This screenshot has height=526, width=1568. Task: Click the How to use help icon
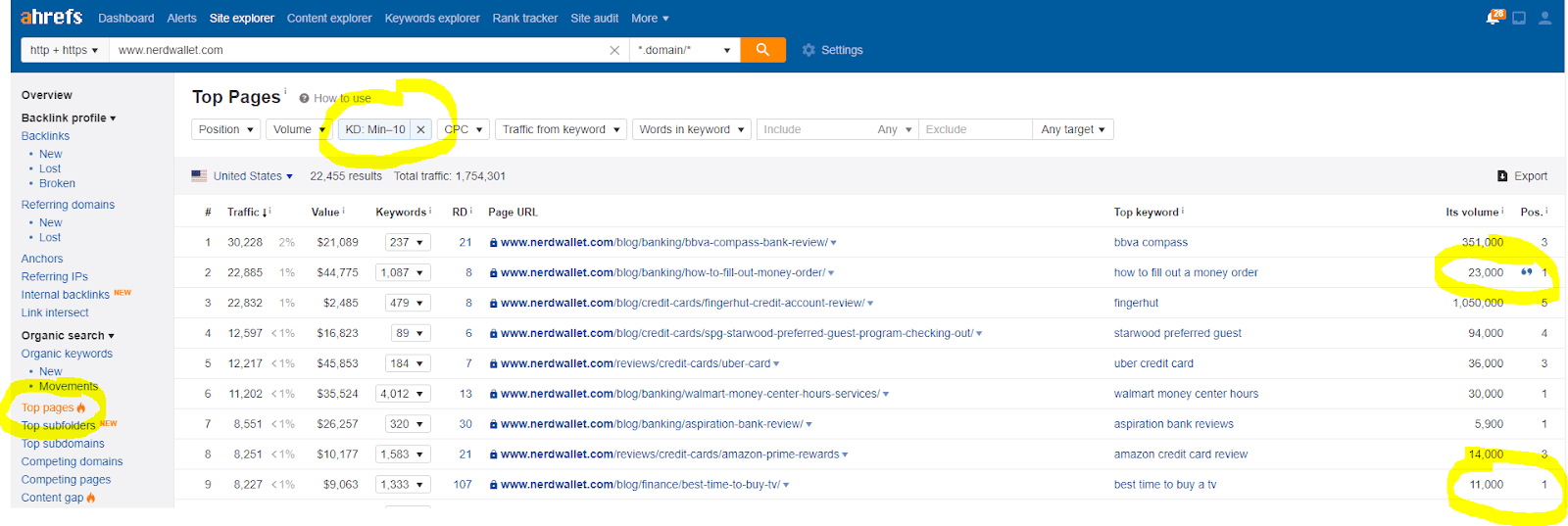[304, 98]
